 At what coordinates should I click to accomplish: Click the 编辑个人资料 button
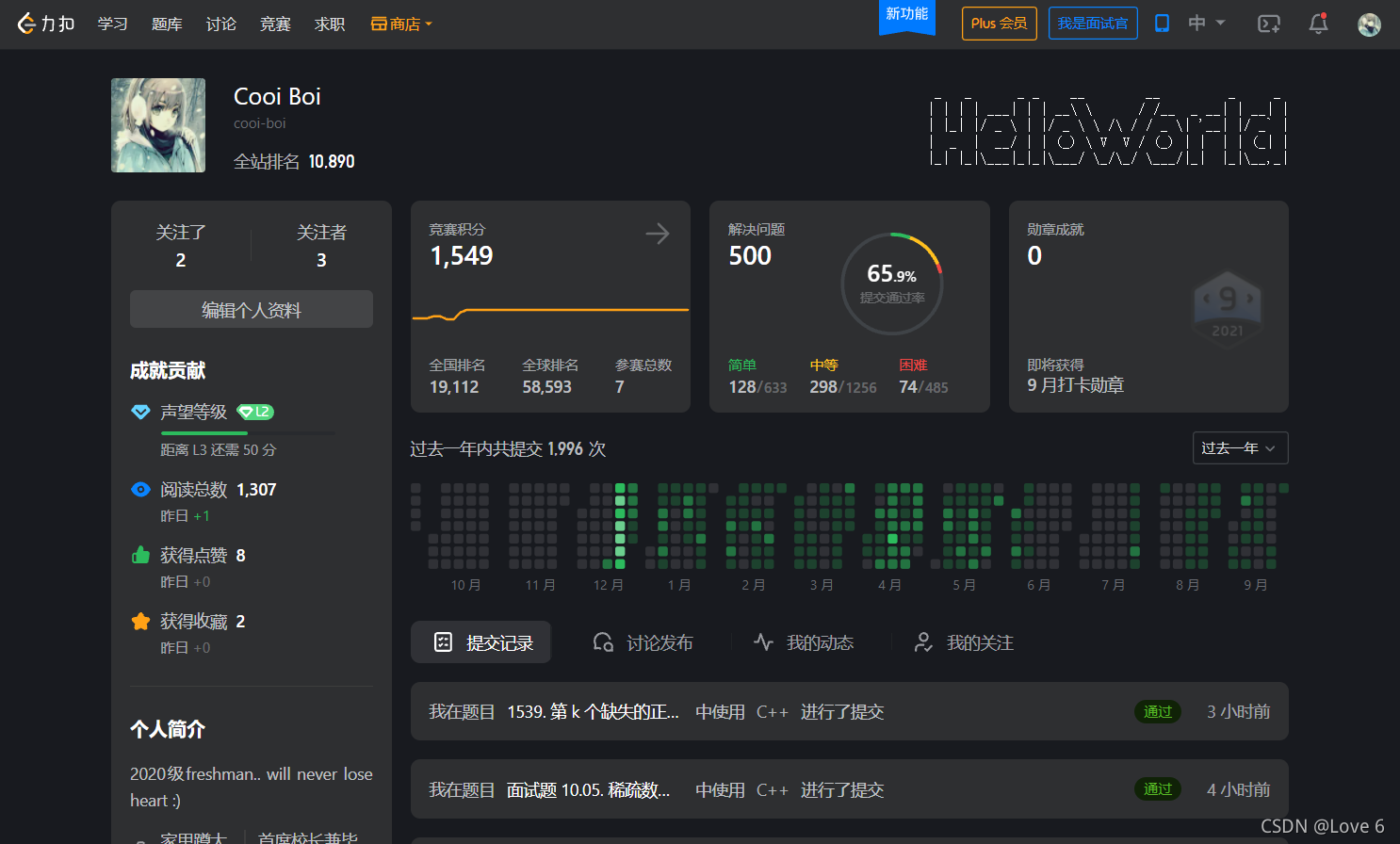coord(252,309)
